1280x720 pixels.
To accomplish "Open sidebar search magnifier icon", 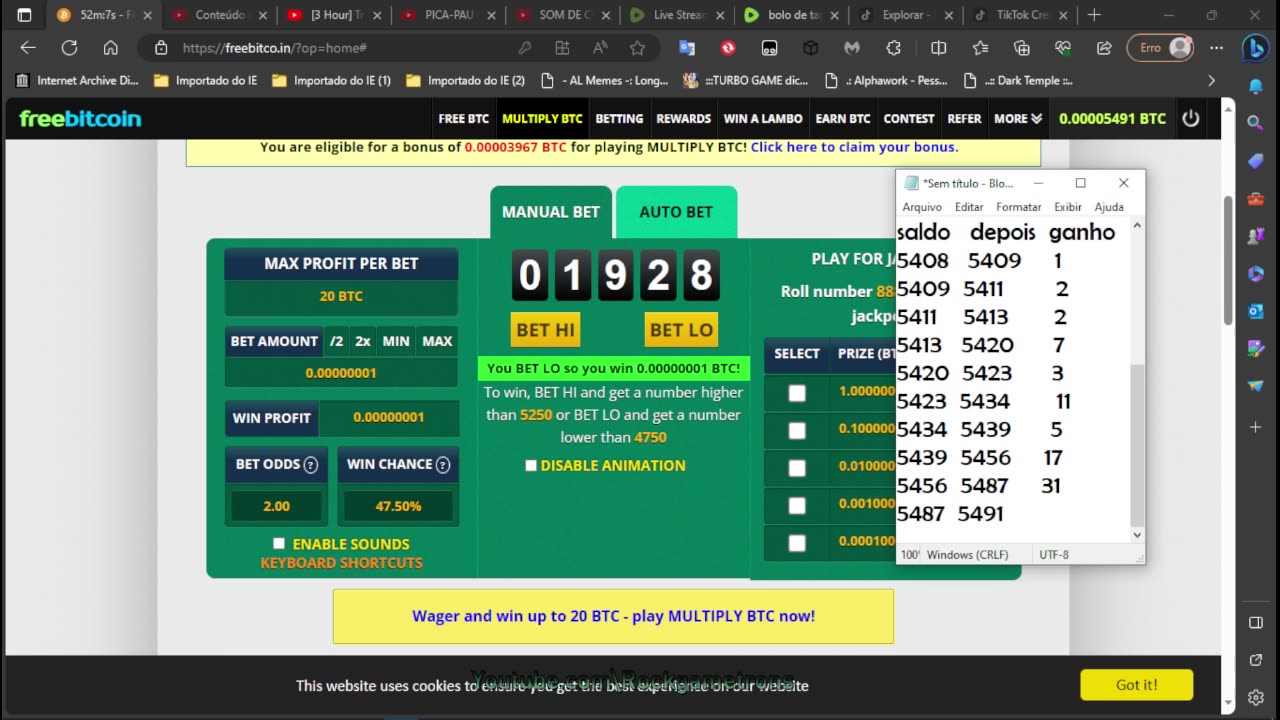I will pos(1256,123).
